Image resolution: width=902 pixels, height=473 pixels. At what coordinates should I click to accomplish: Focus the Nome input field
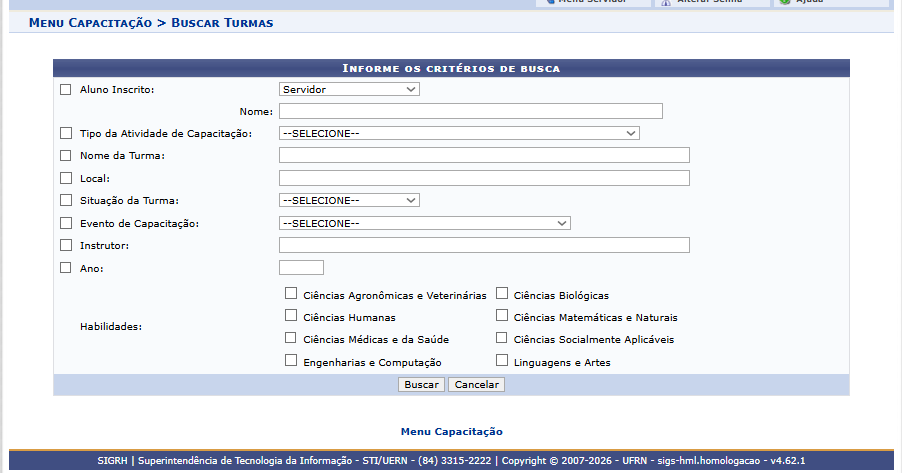471,111
